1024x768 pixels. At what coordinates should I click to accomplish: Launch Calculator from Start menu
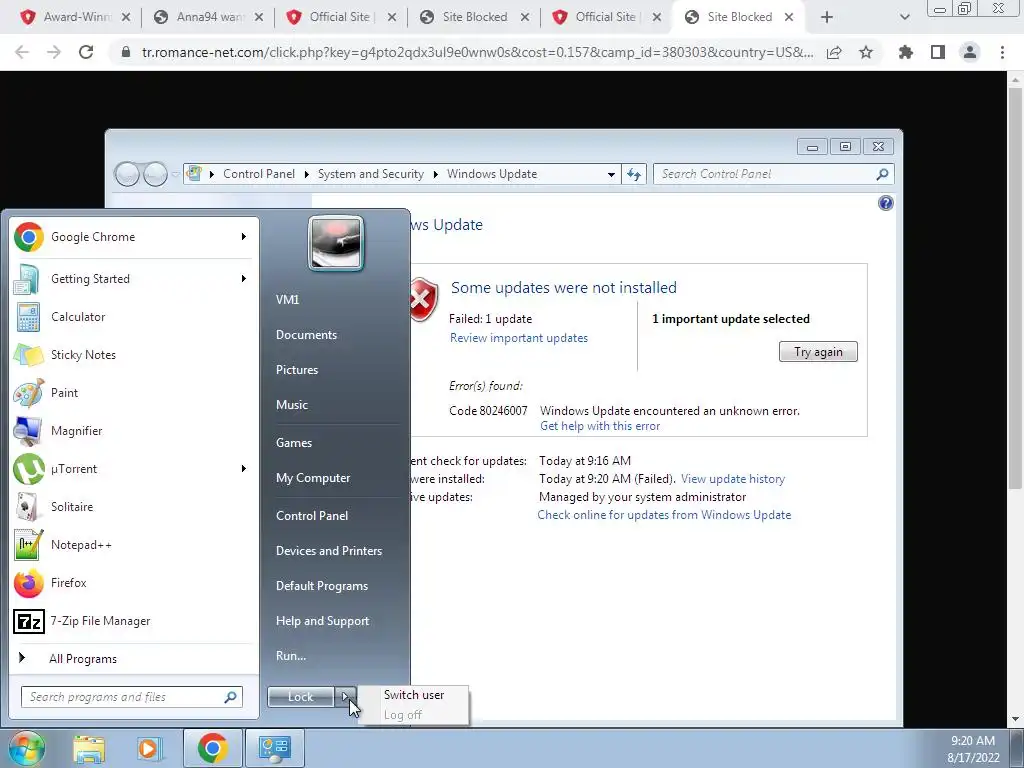133,317
